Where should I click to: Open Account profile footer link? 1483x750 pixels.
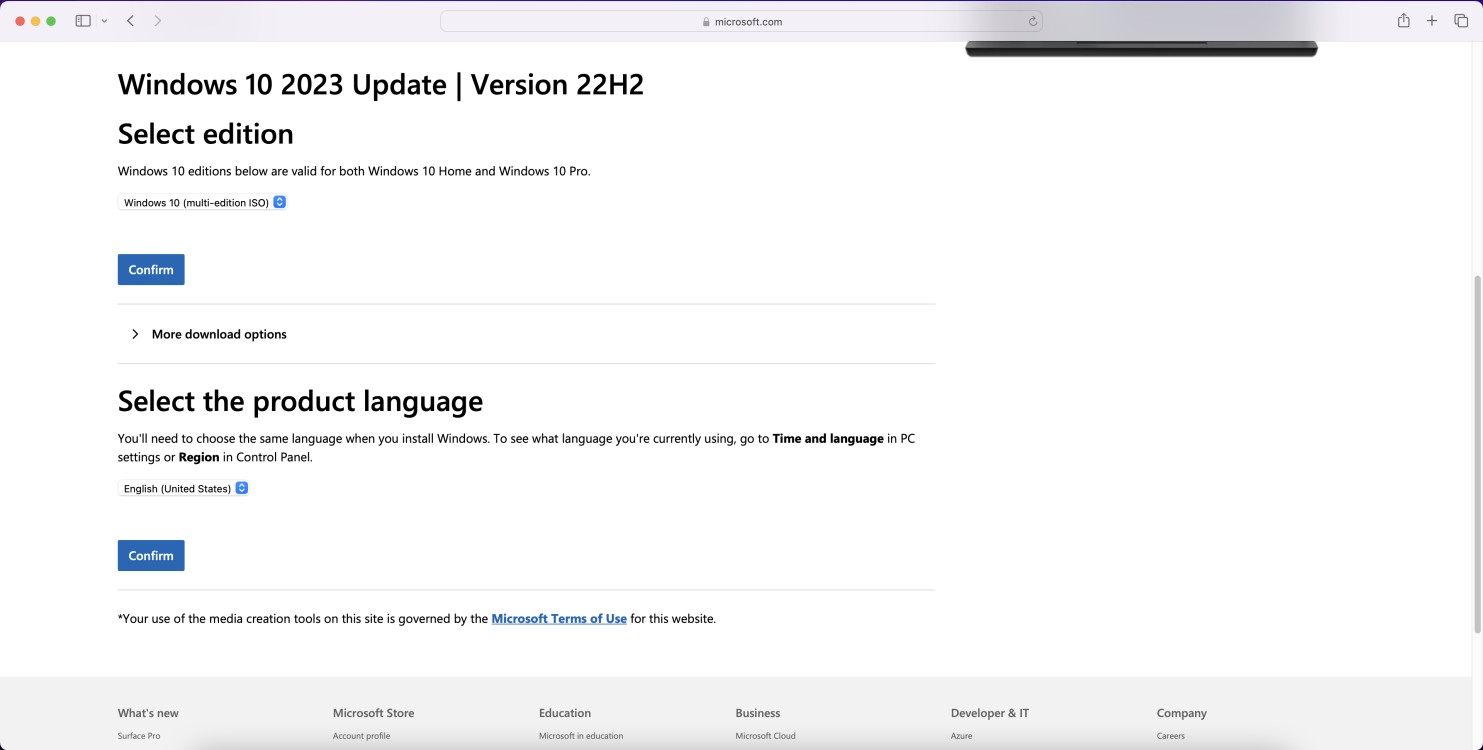(x=361, y=736)
